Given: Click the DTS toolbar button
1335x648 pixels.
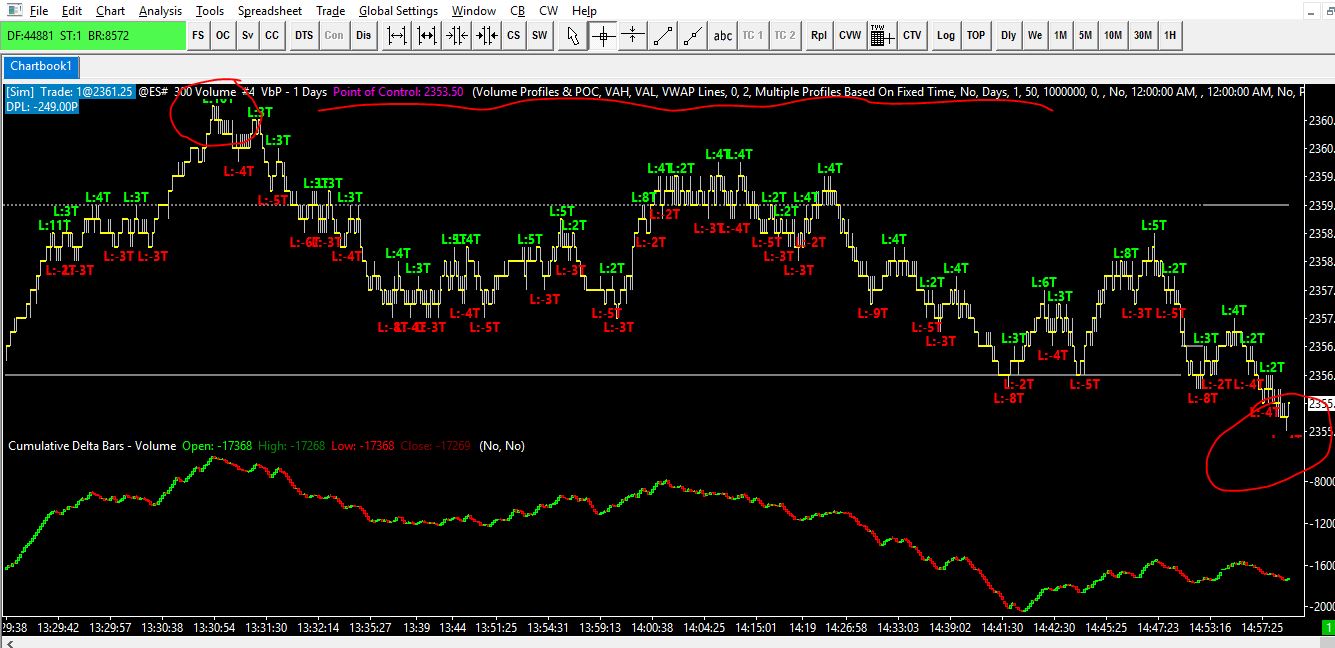Looking at the screenshot, I should 304,35.
